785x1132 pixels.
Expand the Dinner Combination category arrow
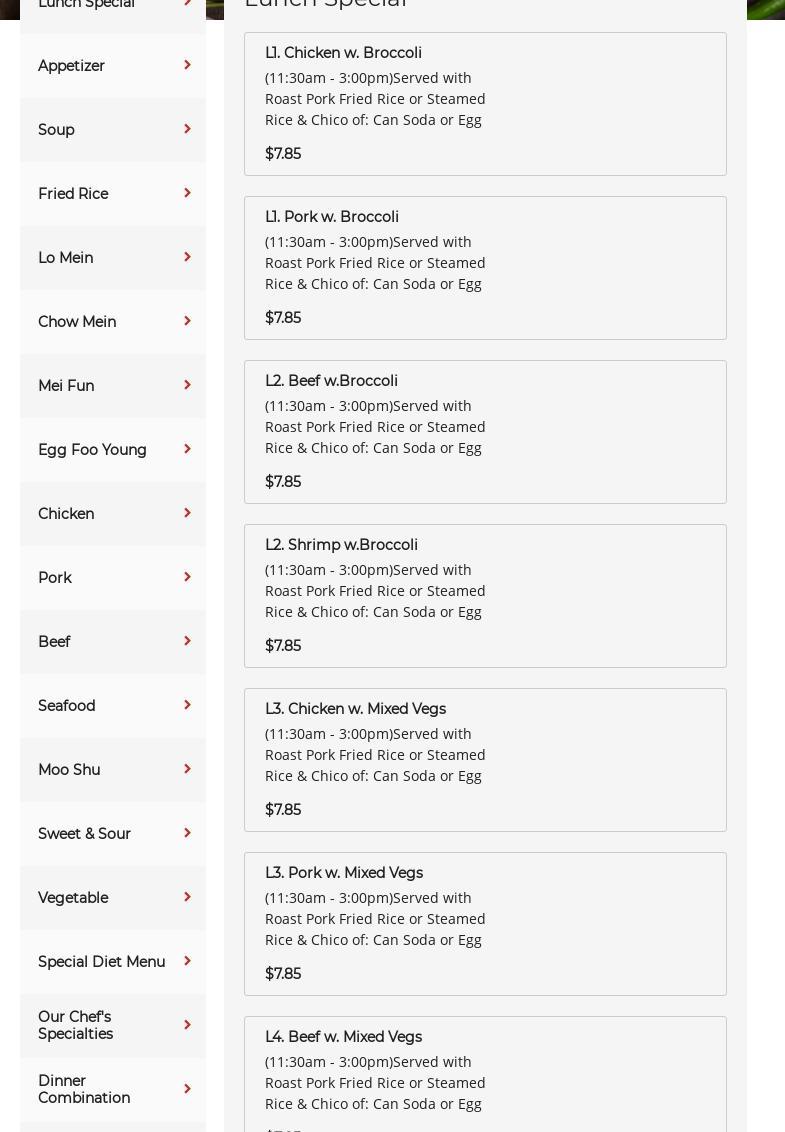[187, 1090]
